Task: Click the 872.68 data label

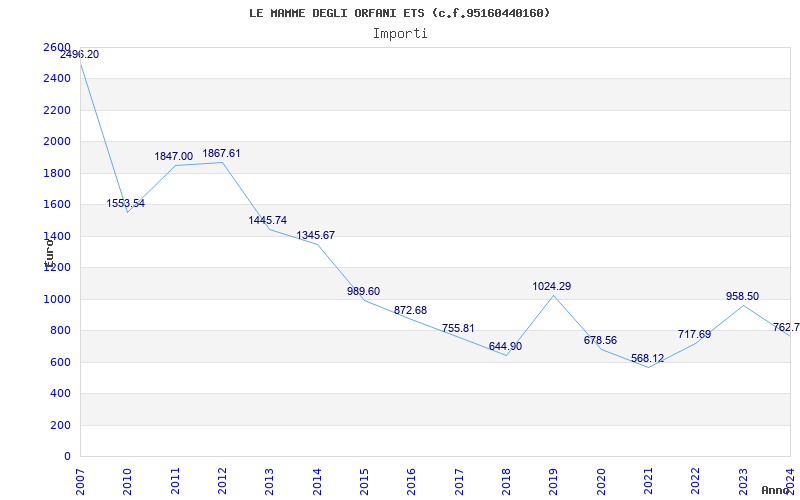Action: (x=411, y=310)
